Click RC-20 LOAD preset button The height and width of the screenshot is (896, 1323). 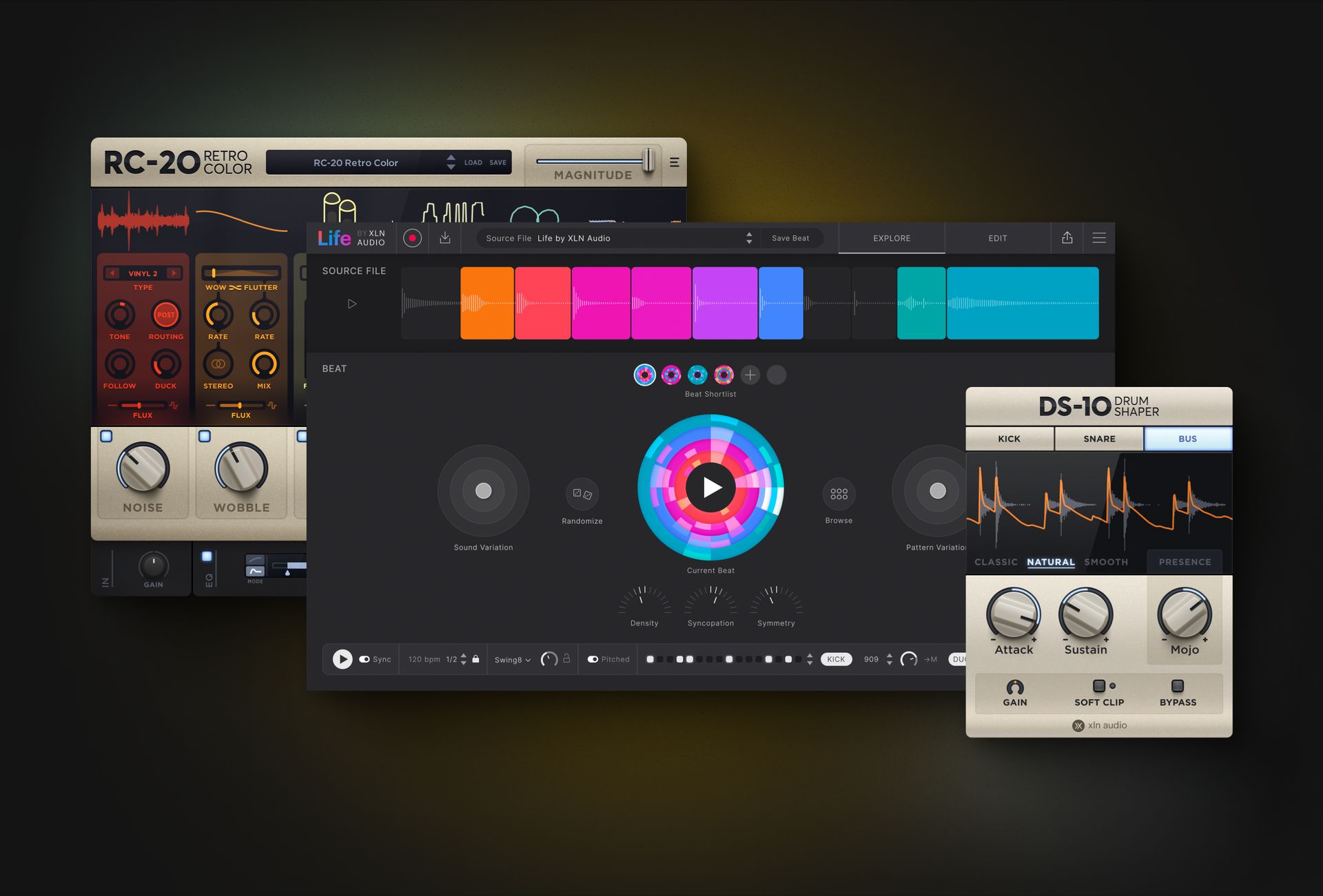tap(473, 163)
